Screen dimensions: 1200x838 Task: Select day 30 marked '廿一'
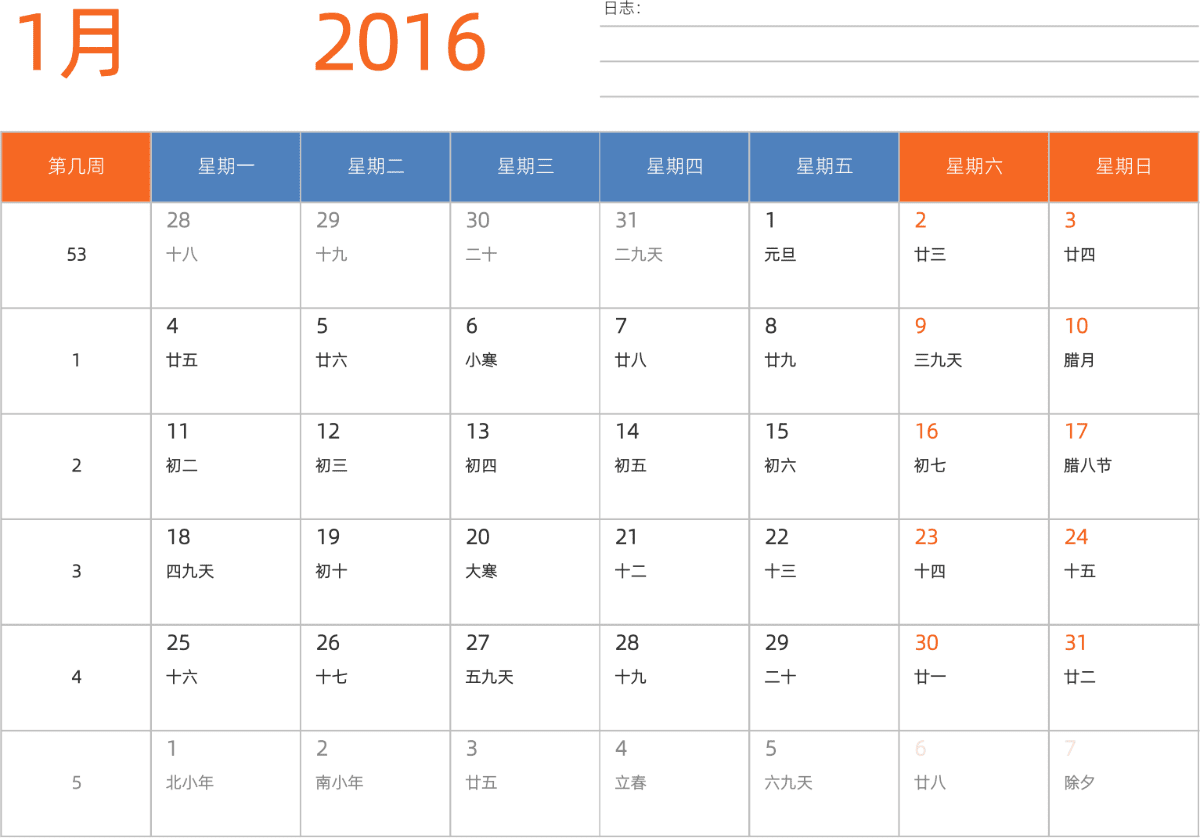(x=974, y=678)
